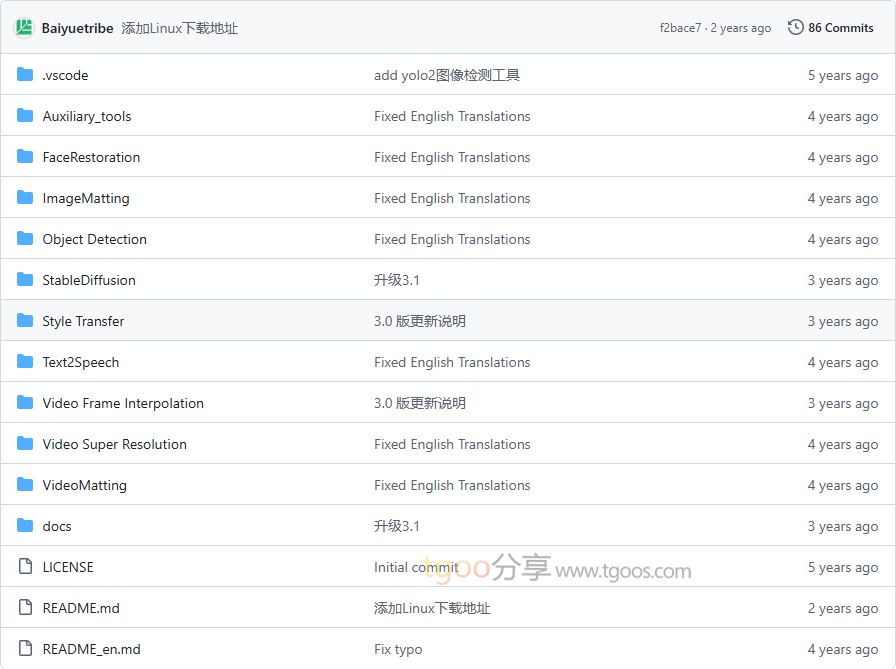Open the Auxiliary_tools folder
The width and height of the screenshot is (896, 669).
point(87,116)
